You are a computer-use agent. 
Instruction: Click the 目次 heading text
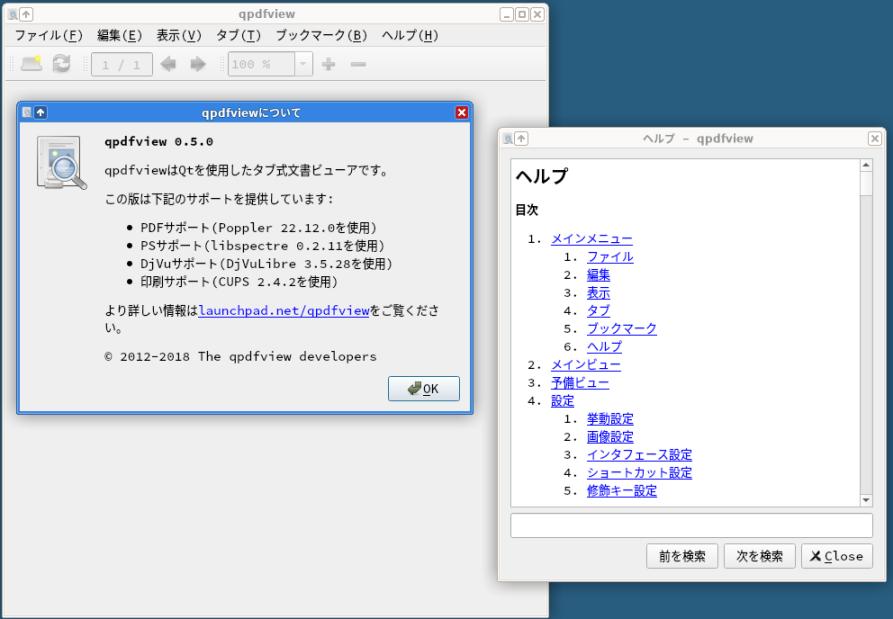[527, 210]
